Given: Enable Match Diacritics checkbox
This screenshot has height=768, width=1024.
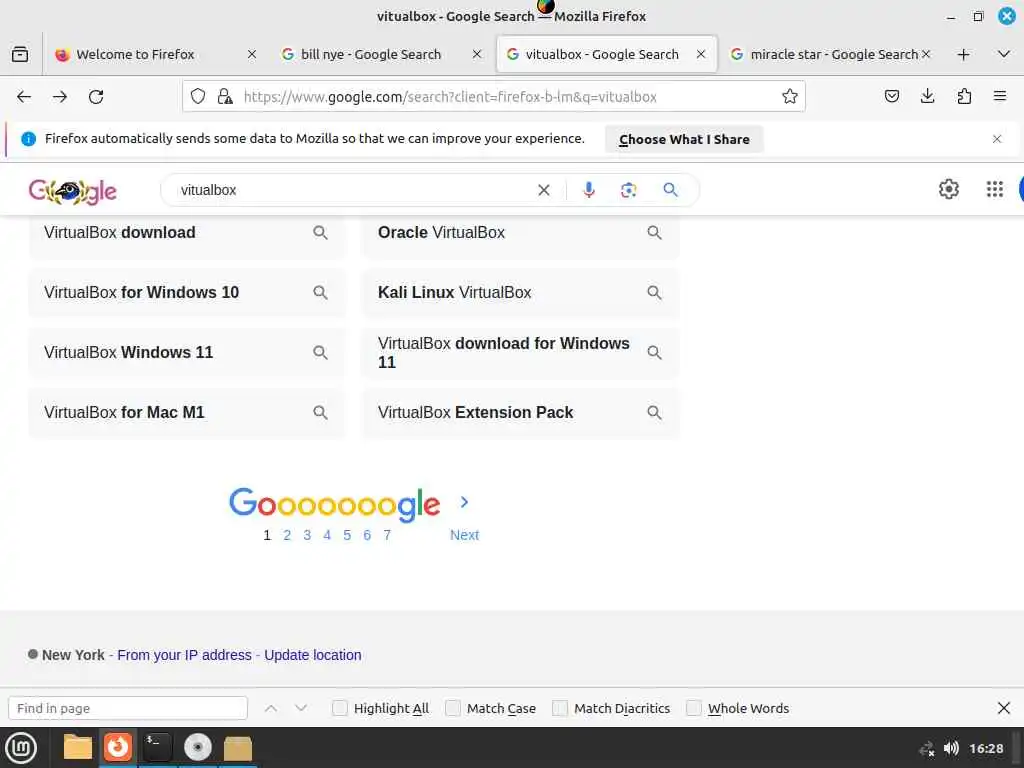Looking at the screenshot, I should pos(560,708).
